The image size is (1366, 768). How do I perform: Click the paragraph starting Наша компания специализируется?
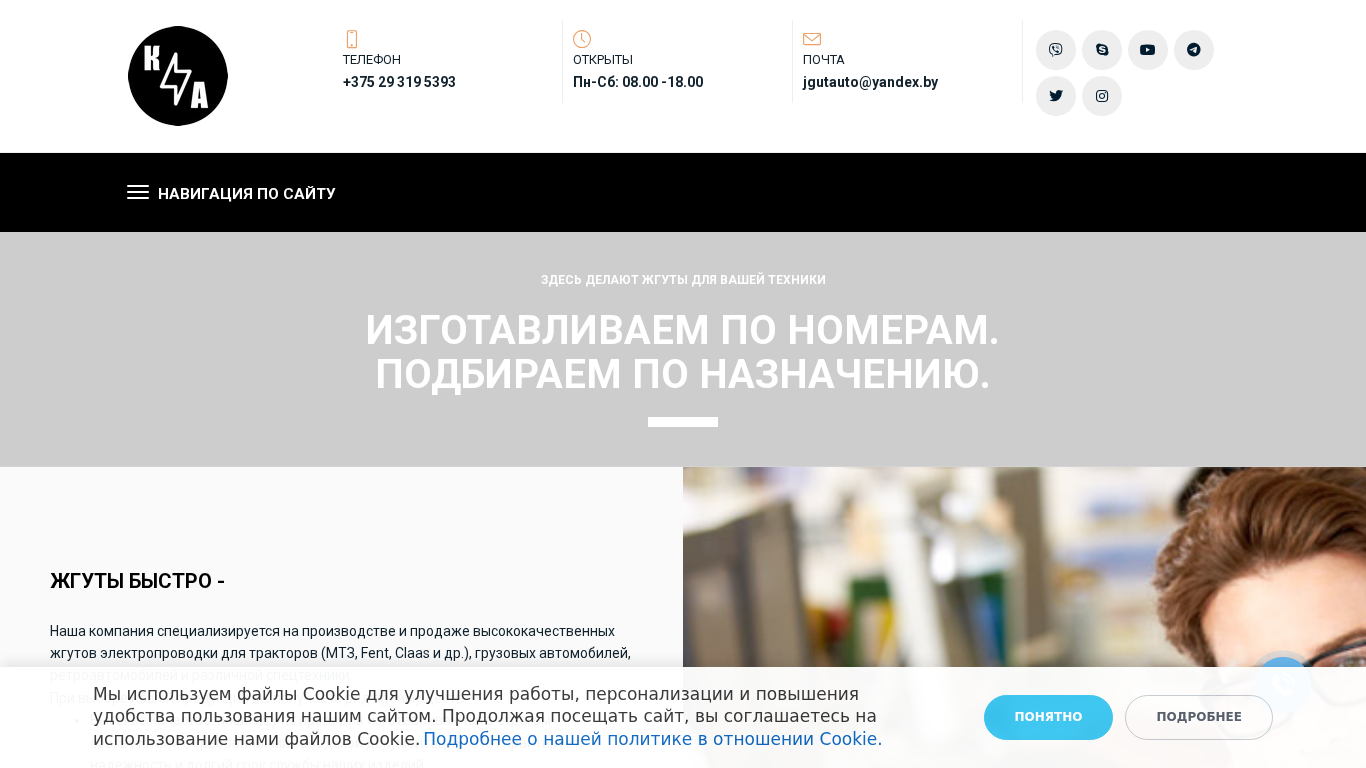340,653
